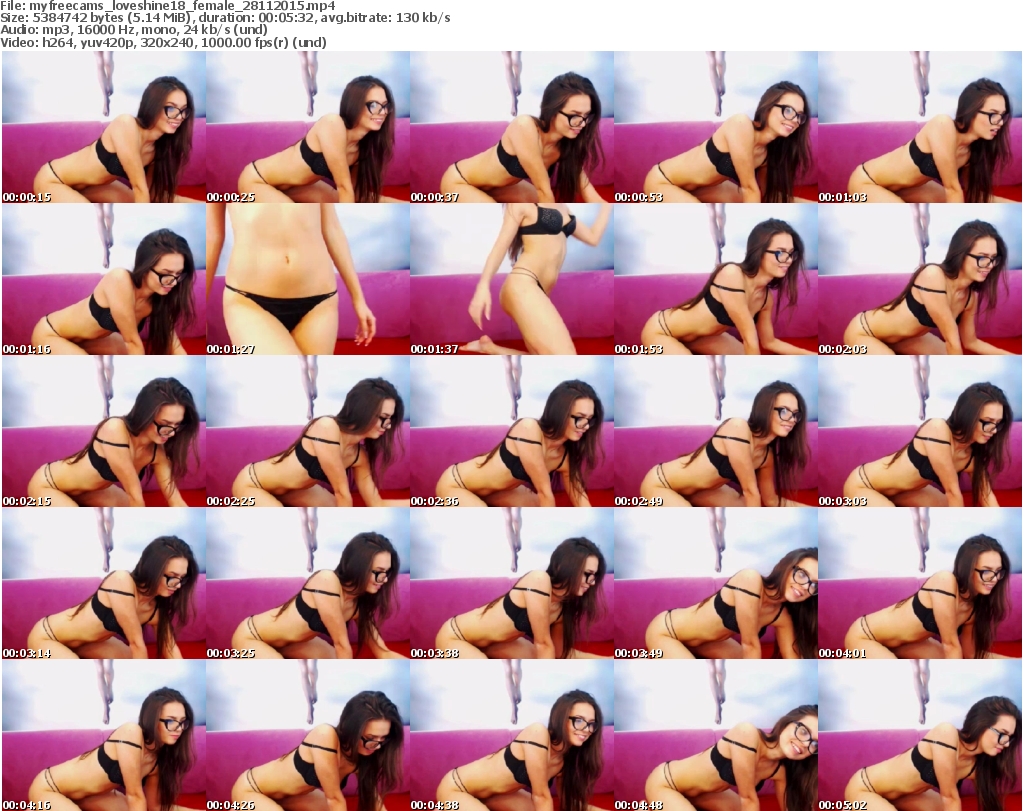Click the 'Video: h264, yuv420p' info line
The height and width of the screenshot is (811, 1024).
pyautogui.click(x=163, y=42)
